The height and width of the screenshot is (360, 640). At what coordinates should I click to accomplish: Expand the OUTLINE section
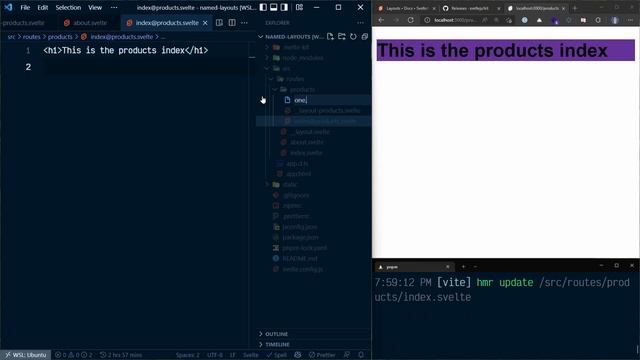(x=313, y=334)
